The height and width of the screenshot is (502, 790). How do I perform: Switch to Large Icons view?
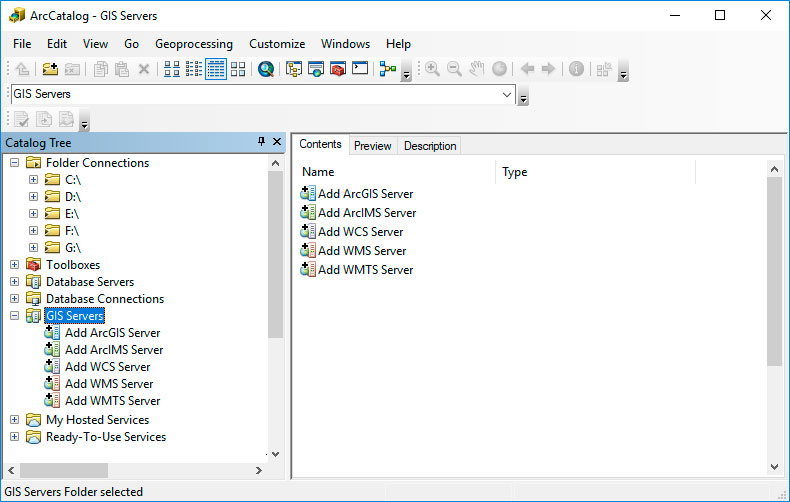click(172, 69)
